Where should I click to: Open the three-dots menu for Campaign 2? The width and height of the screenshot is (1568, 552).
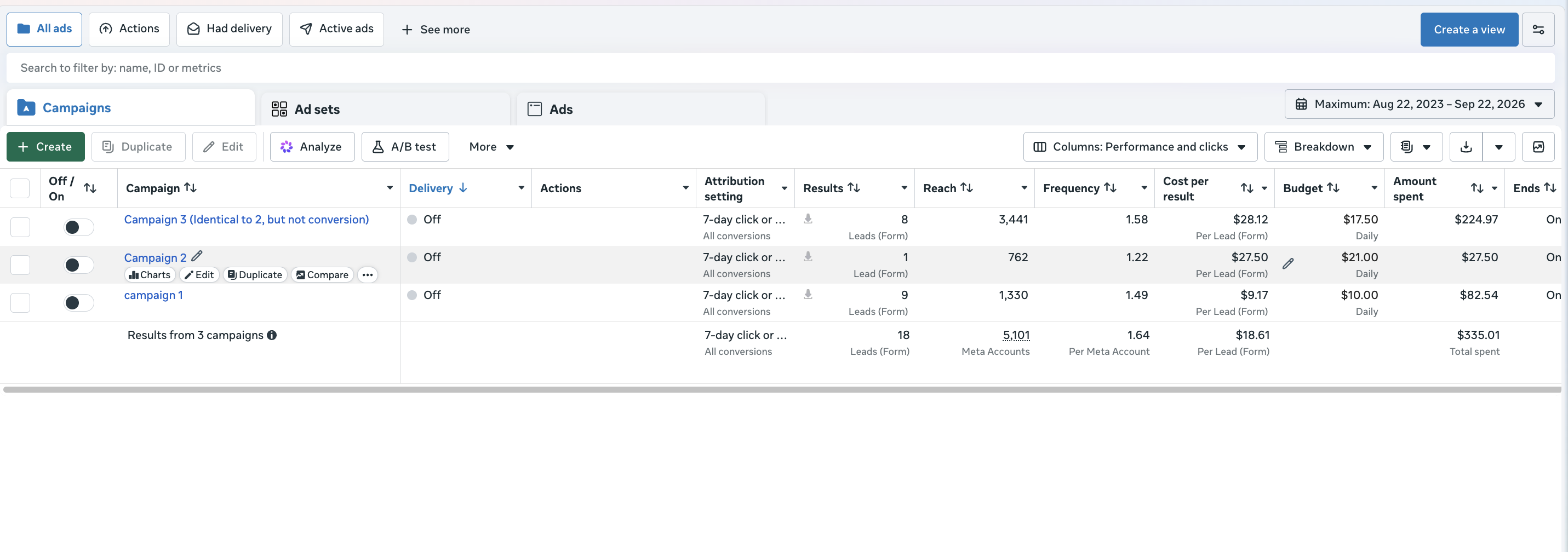pyautogui.click(x=367, y=274)
